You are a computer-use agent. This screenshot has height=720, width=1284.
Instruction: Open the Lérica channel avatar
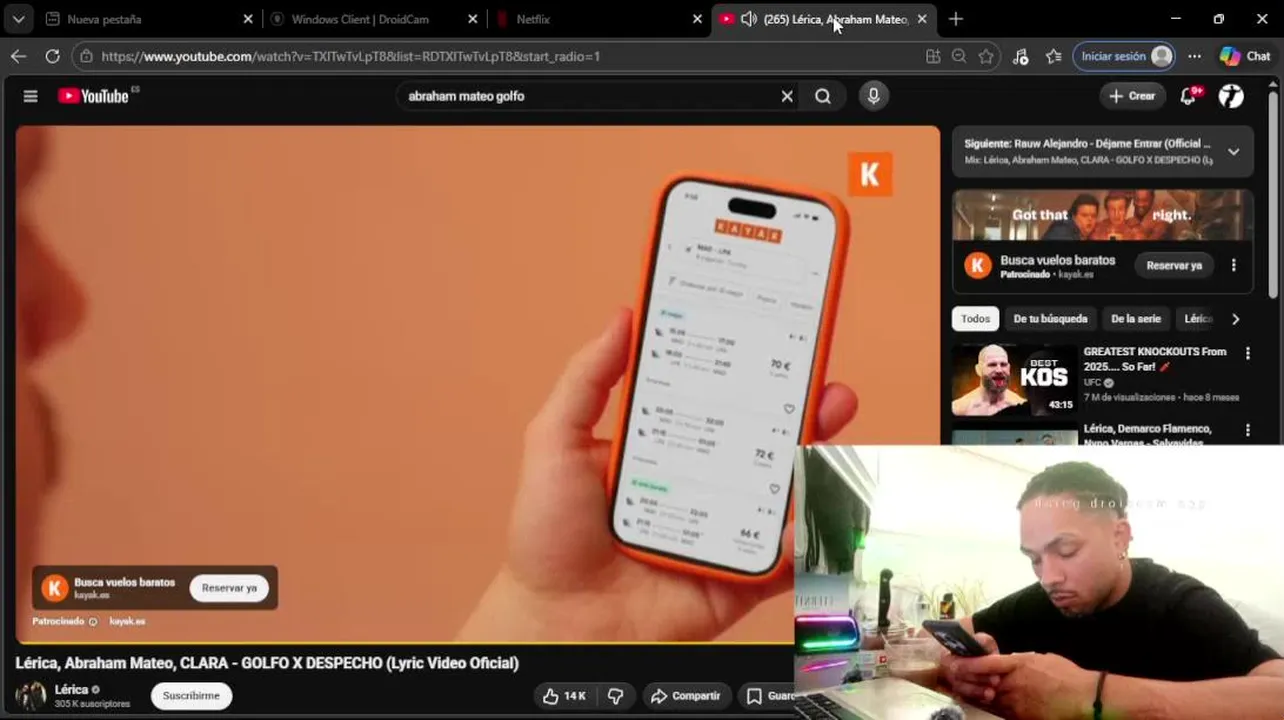31,696
